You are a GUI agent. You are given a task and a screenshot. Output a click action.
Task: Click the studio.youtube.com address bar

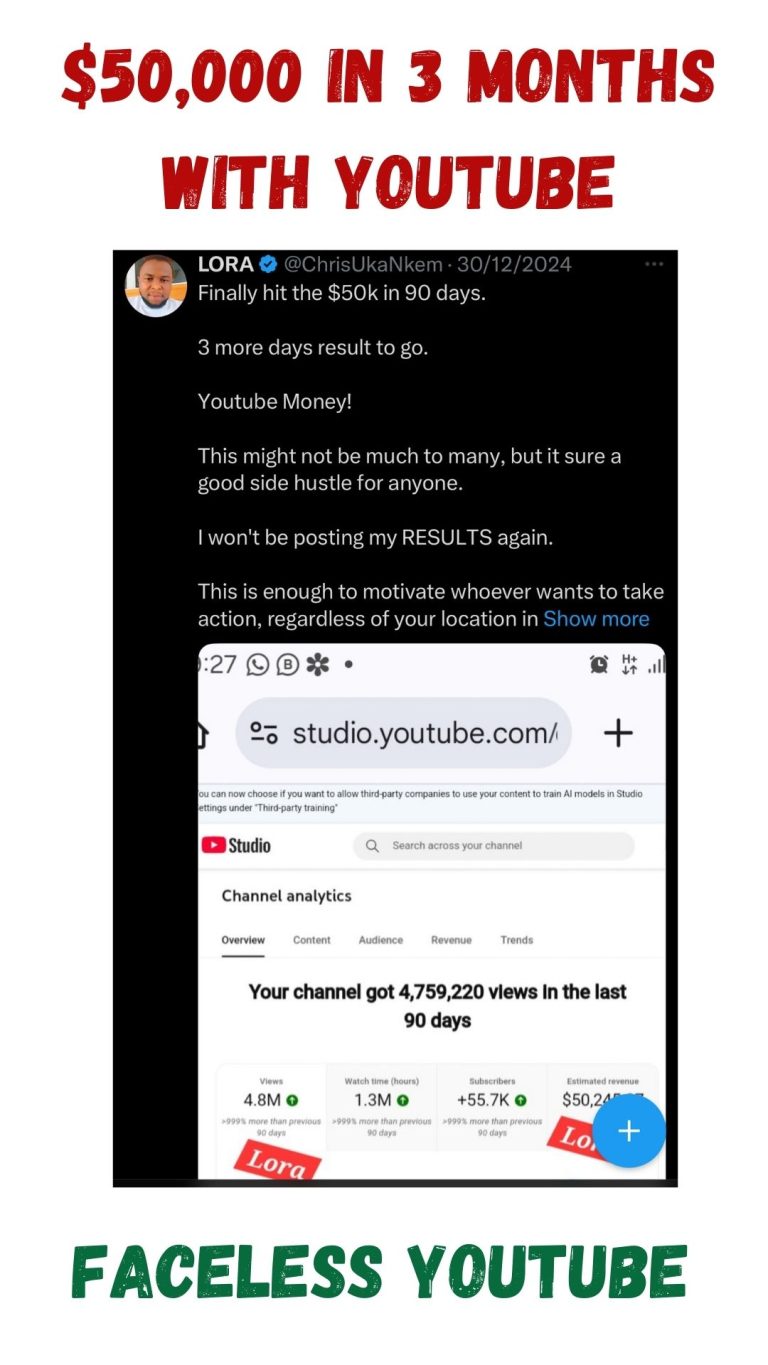404,733
